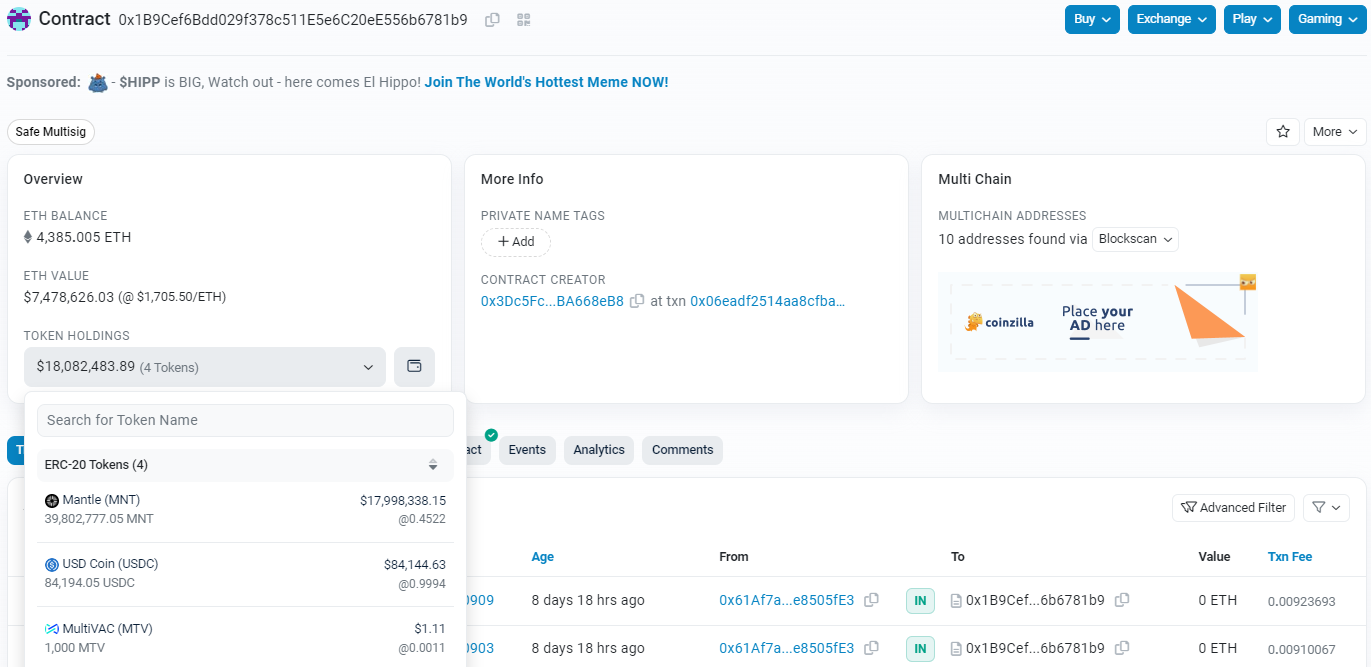Screen dimensions: 1371x667
Task: Add a private name tag
Action: coord(515,242)
